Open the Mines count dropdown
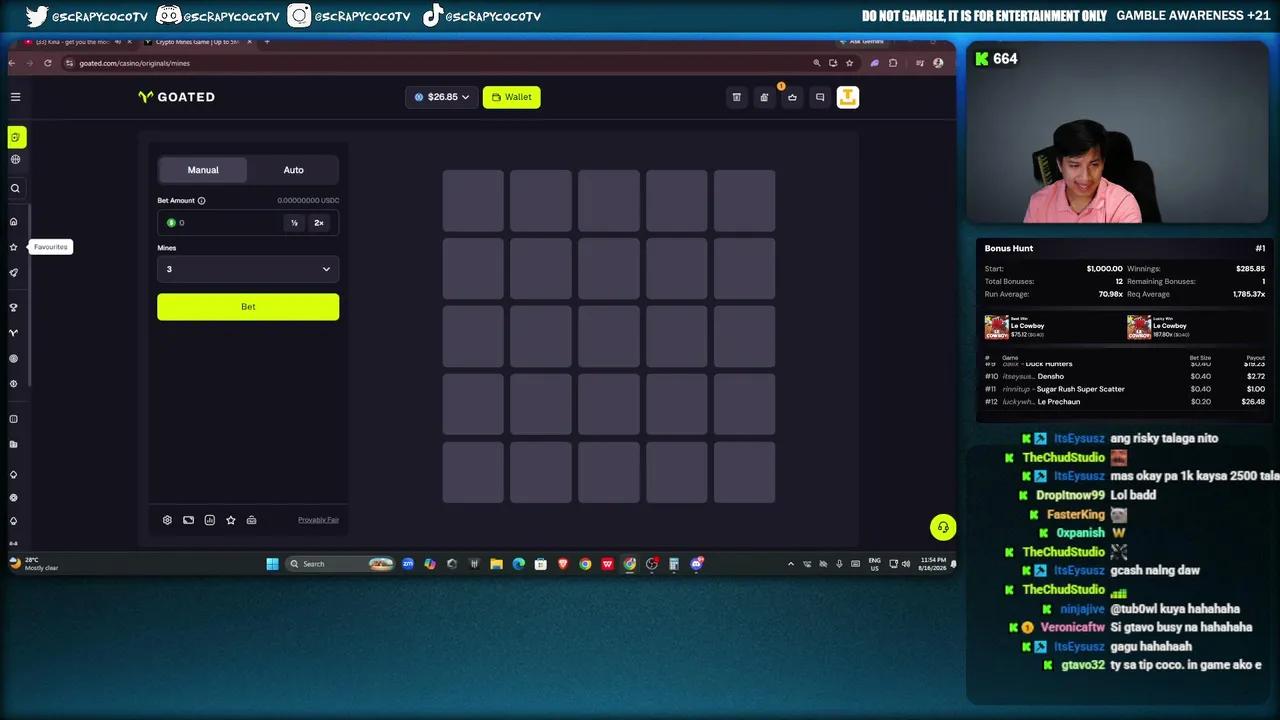The width and height of the screenshot is (1280, 720). pos(248,269)
